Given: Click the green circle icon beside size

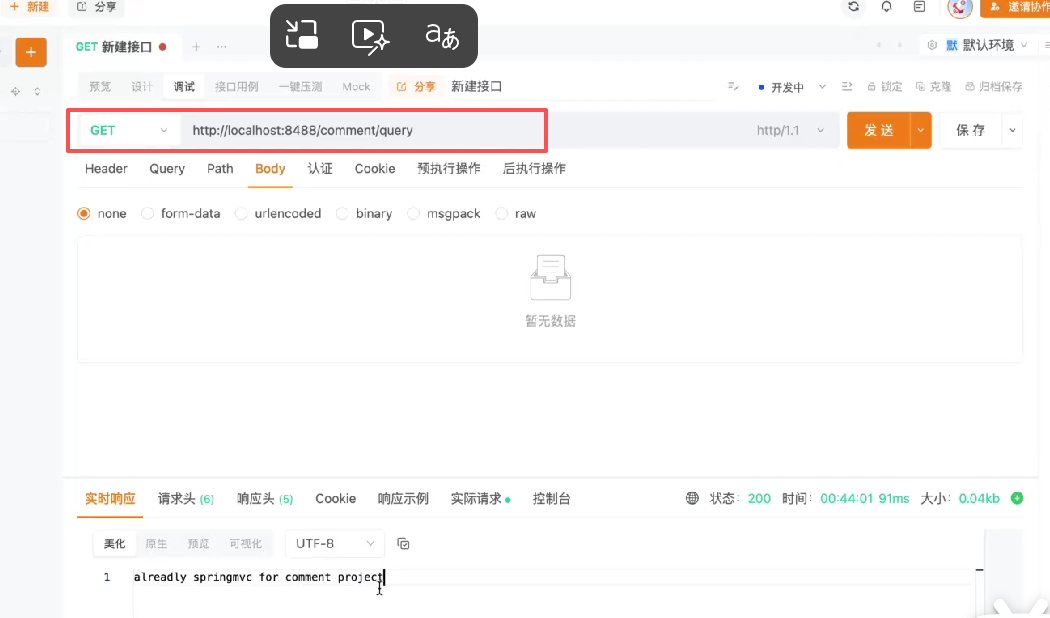Looking at the screenshot, I should (x=1017, y=498).
